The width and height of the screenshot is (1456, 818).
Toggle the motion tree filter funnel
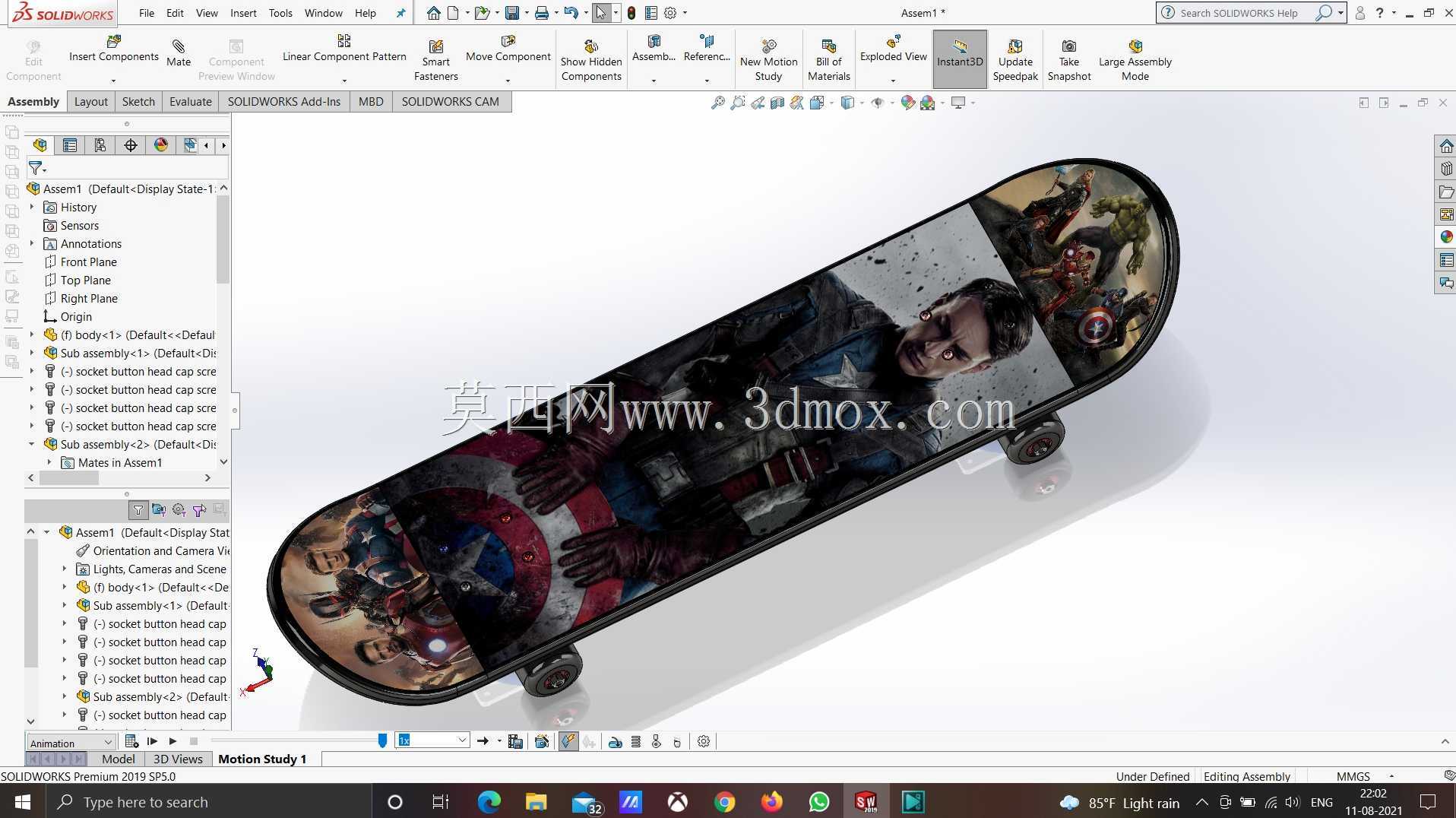(138, 510)
